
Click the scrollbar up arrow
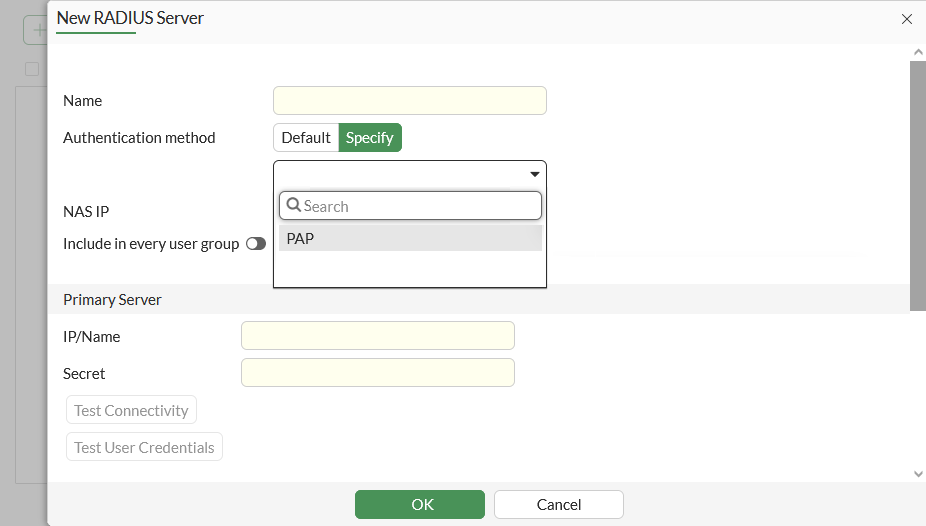pos(918,52)
